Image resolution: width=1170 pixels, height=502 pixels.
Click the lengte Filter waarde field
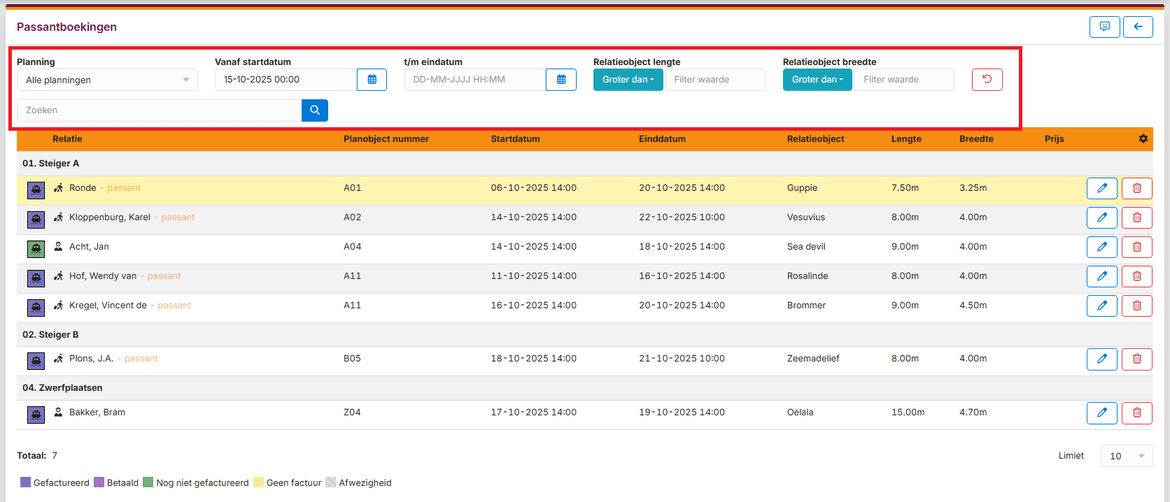tap(715, 79)
